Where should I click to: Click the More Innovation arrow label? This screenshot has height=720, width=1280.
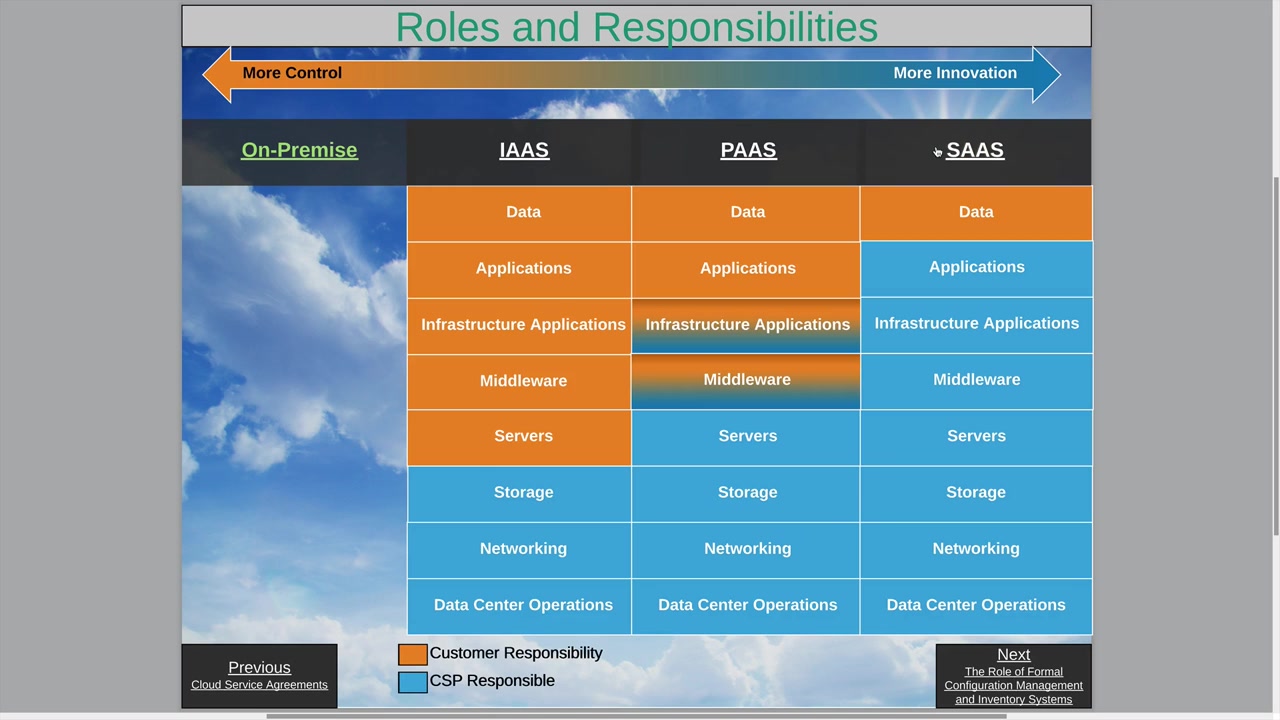tap(955, 73)
